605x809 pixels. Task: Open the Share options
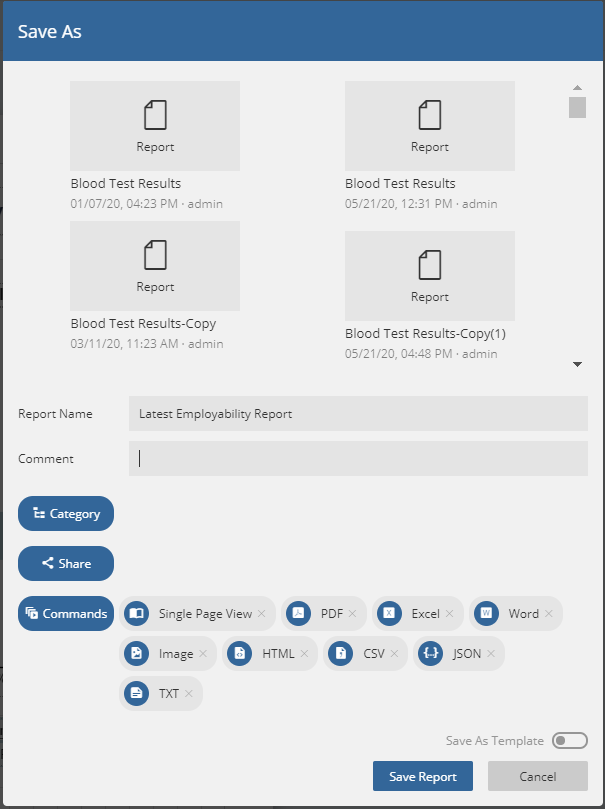(66, 564)
